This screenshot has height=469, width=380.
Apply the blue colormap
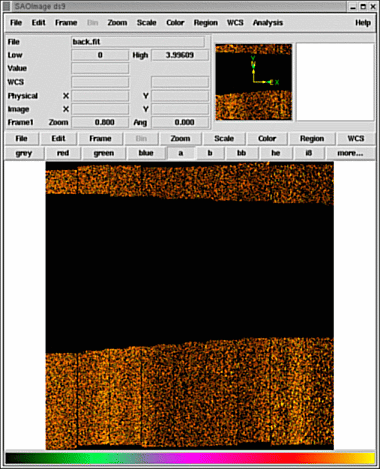[x=146, y=153]
